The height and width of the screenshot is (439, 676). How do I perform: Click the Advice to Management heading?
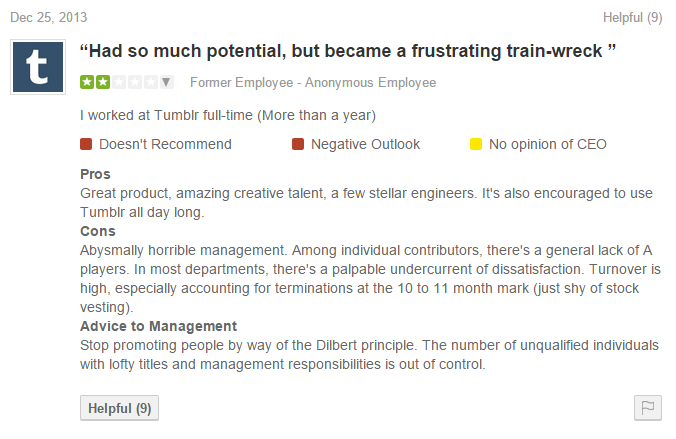158,326
